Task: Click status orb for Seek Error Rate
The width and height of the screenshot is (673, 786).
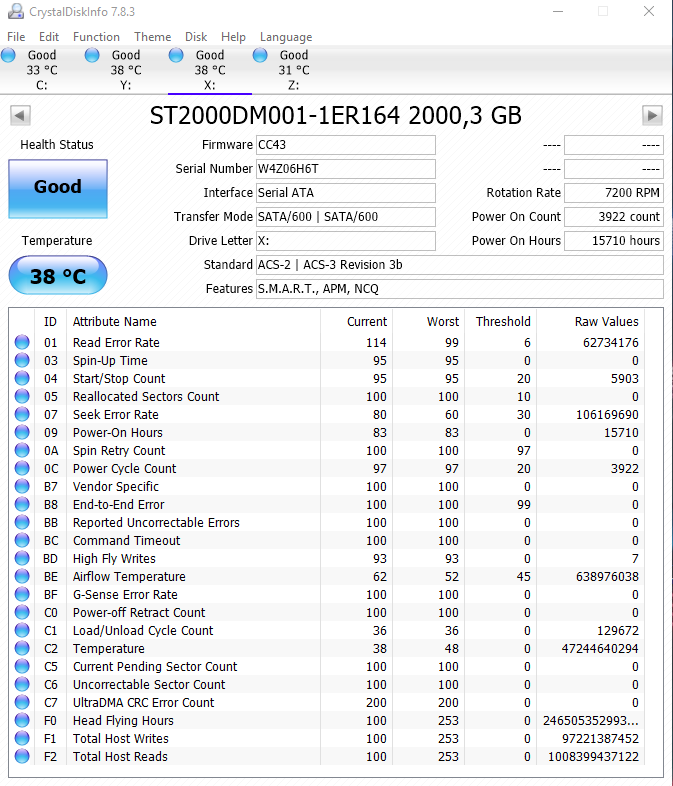Action: coord(22,414)
